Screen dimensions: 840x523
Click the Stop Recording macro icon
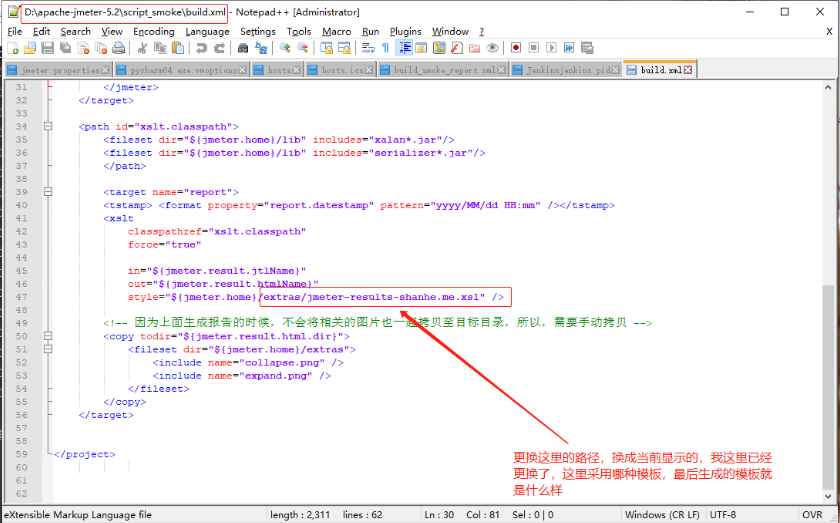tap(534, 48)
